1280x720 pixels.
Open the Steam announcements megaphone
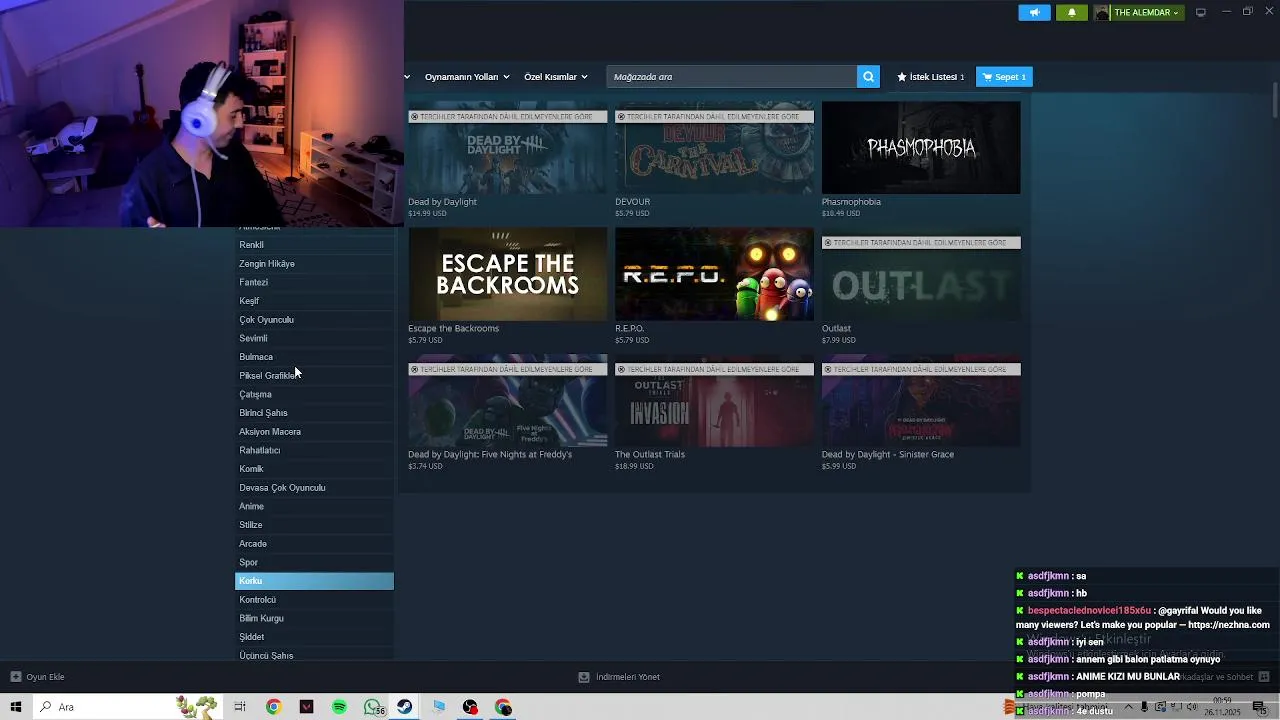tap(1034, 12)
